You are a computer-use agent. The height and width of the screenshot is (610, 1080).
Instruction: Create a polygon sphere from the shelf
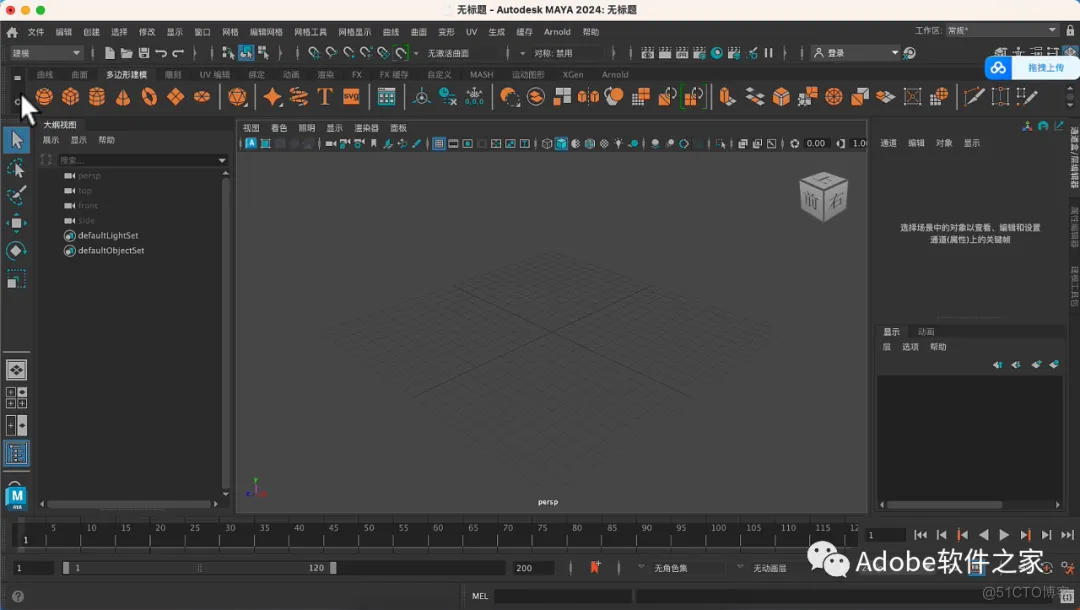tap(44, 97)
